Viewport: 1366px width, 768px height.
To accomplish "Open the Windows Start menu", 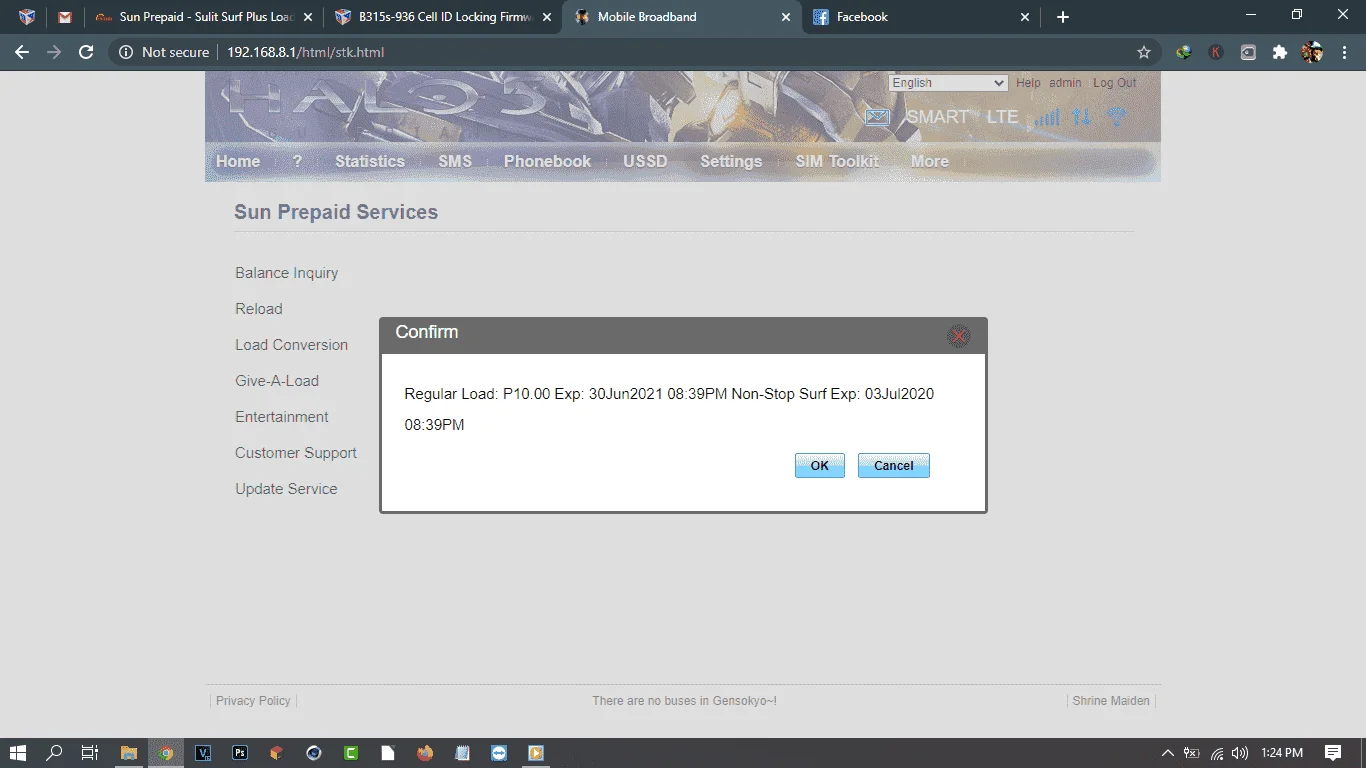I will point(17,753).
